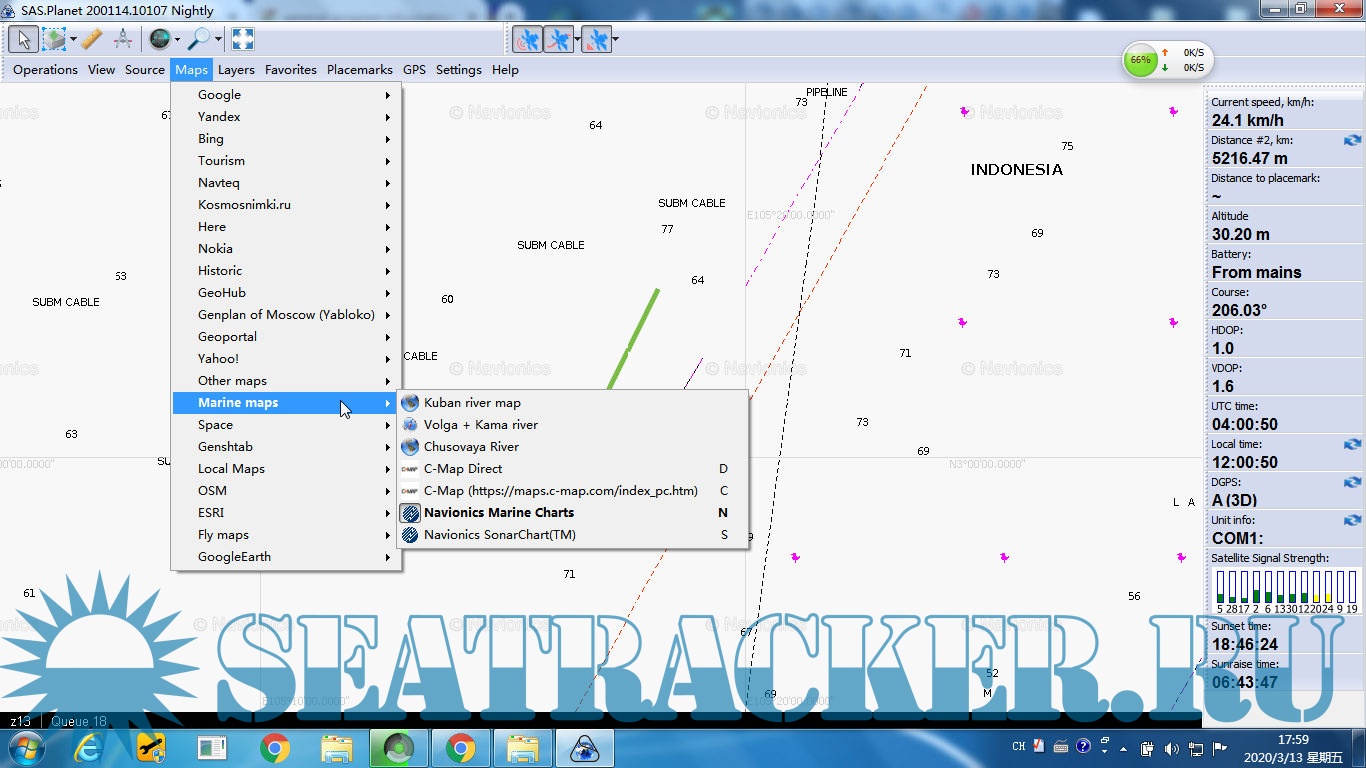Open the dropdown arrow beside the globe icon
This screenshot has height=768, width=1366.
point(177,41)
